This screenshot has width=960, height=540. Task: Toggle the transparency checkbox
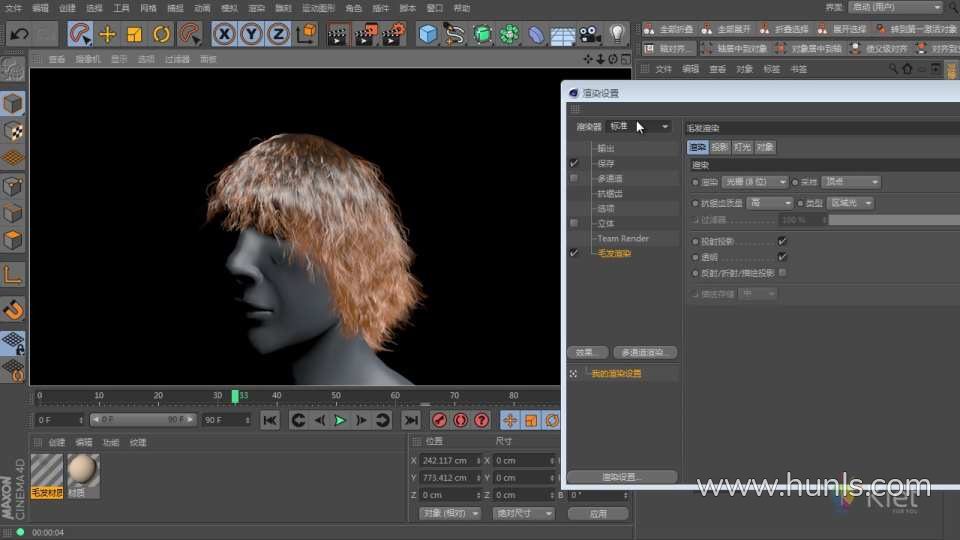click(782, 257)
